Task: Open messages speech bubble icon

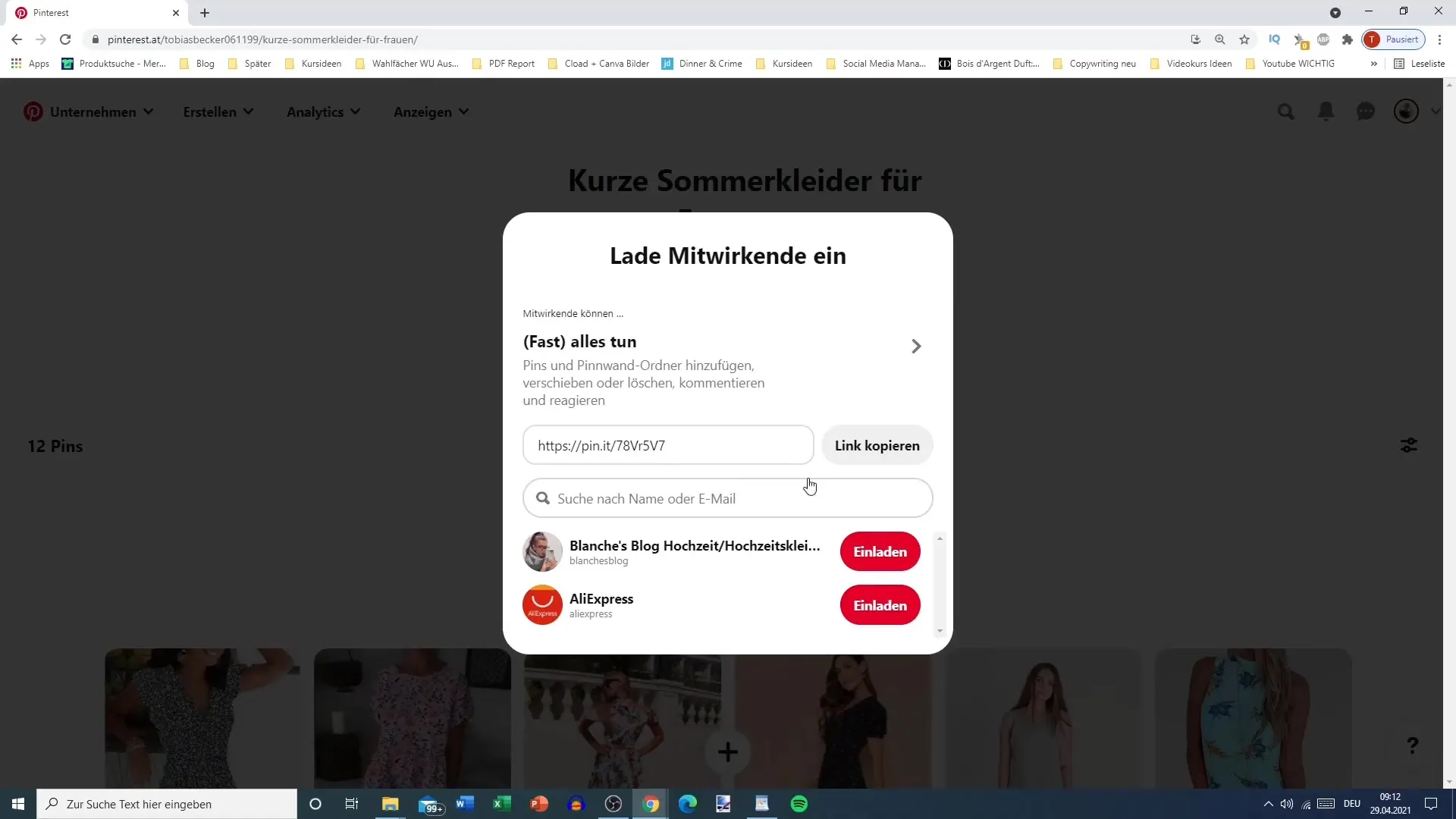Action: click(1366, 111)
